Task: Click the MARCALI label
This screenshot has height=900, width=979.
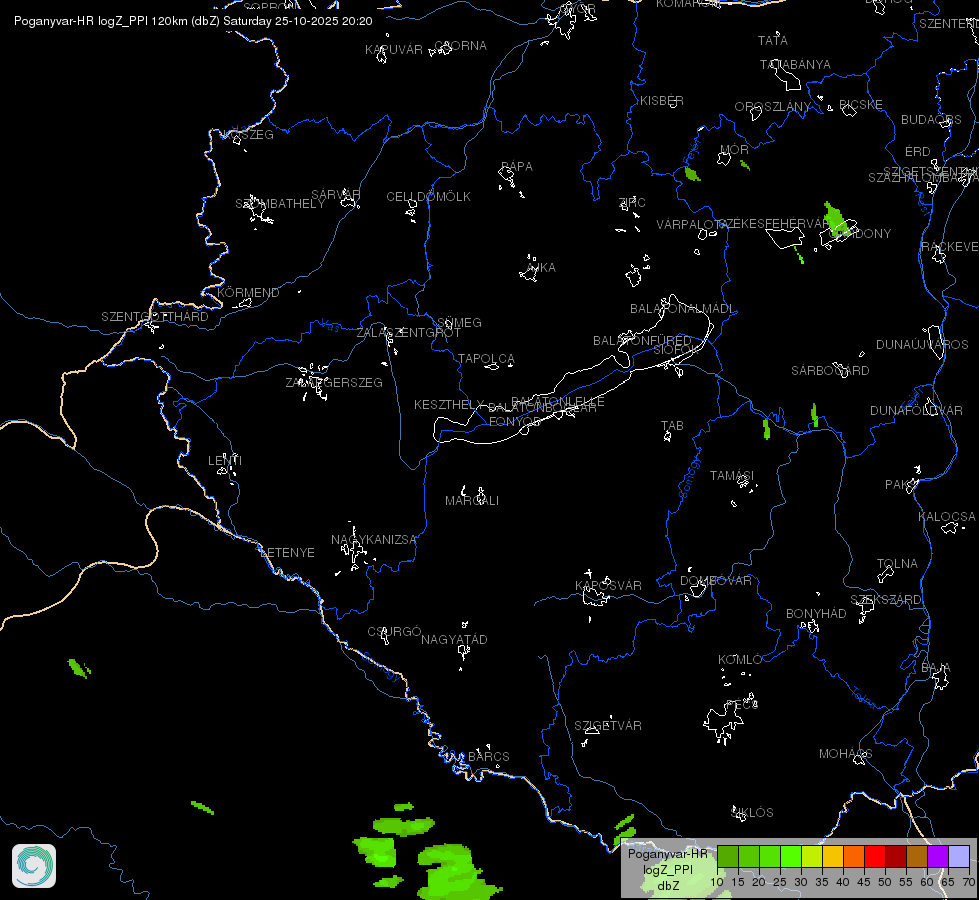Action: point(472,501)
